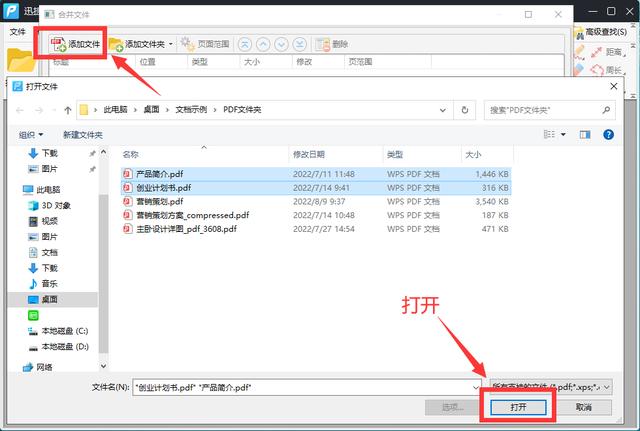Click the navigation pane scroll up arrow
Screen dimensions: 640x431
(103, 152)
